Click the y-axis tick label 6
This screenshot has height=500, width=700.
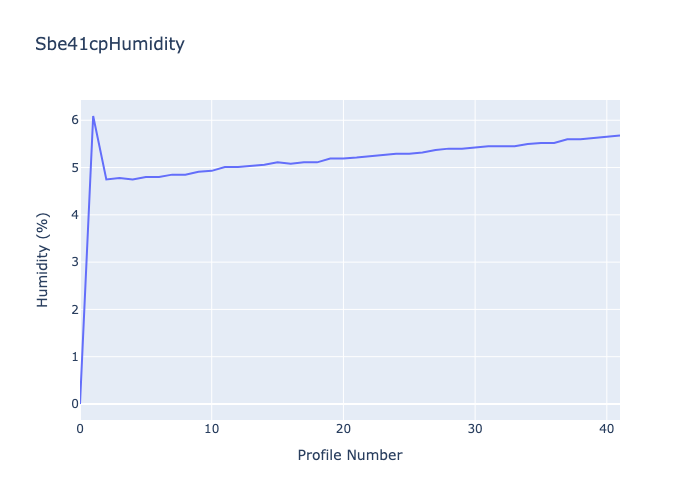coord(74,120)
